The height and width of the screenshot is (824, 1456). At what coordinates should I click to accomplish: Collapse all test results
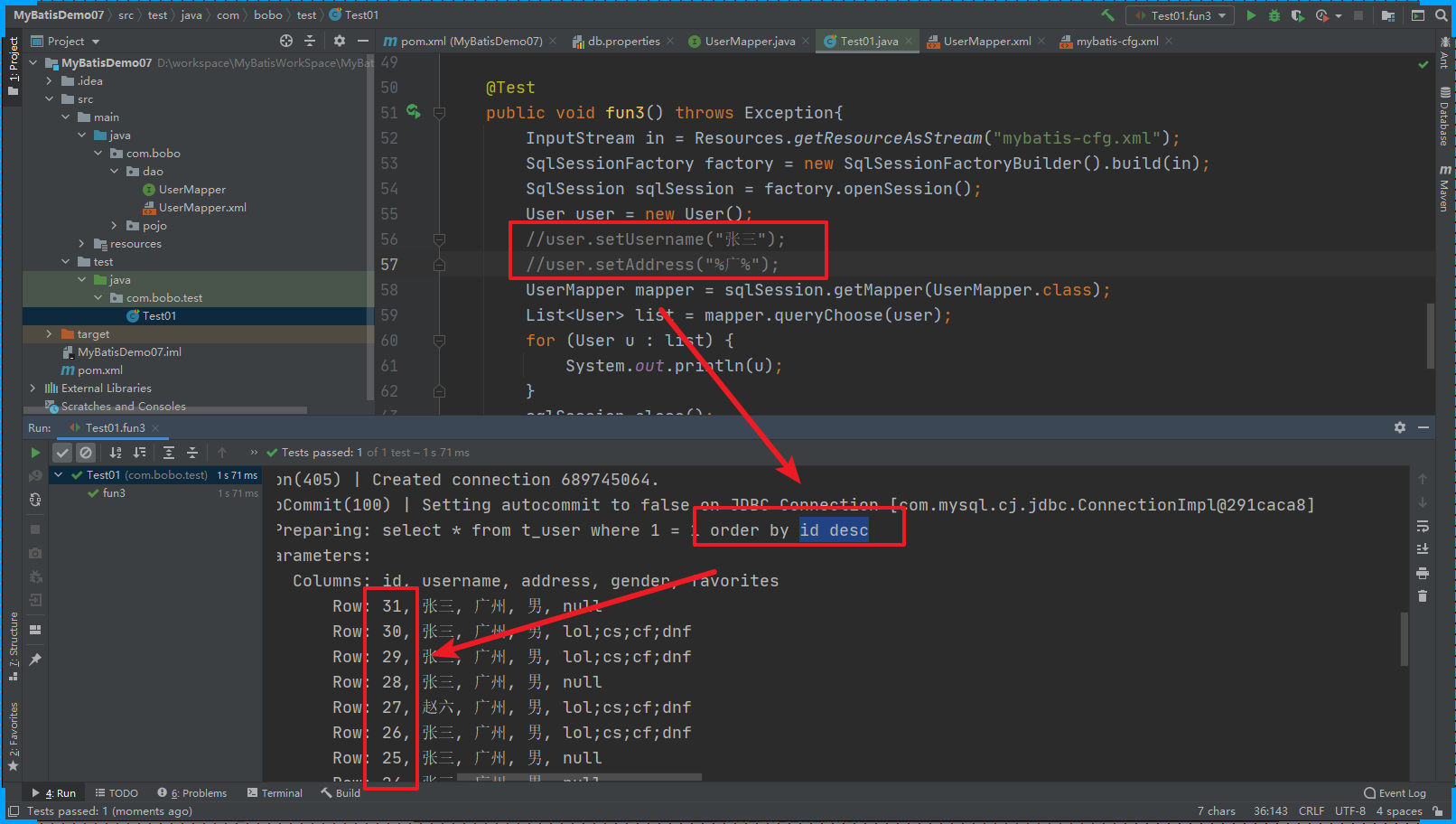192,453
